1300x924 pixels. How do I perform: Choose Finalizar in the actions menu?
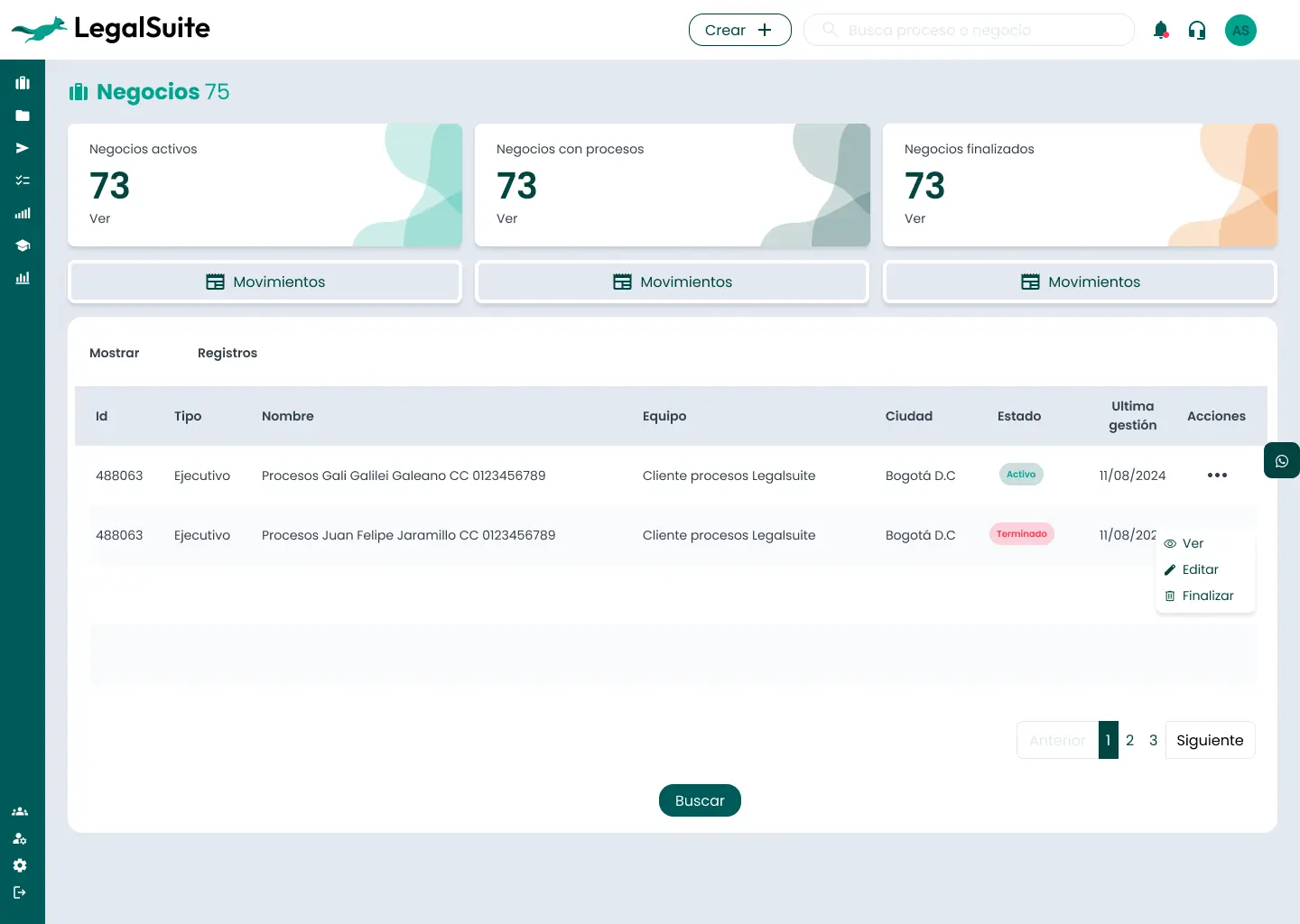tap(1207, 596)
